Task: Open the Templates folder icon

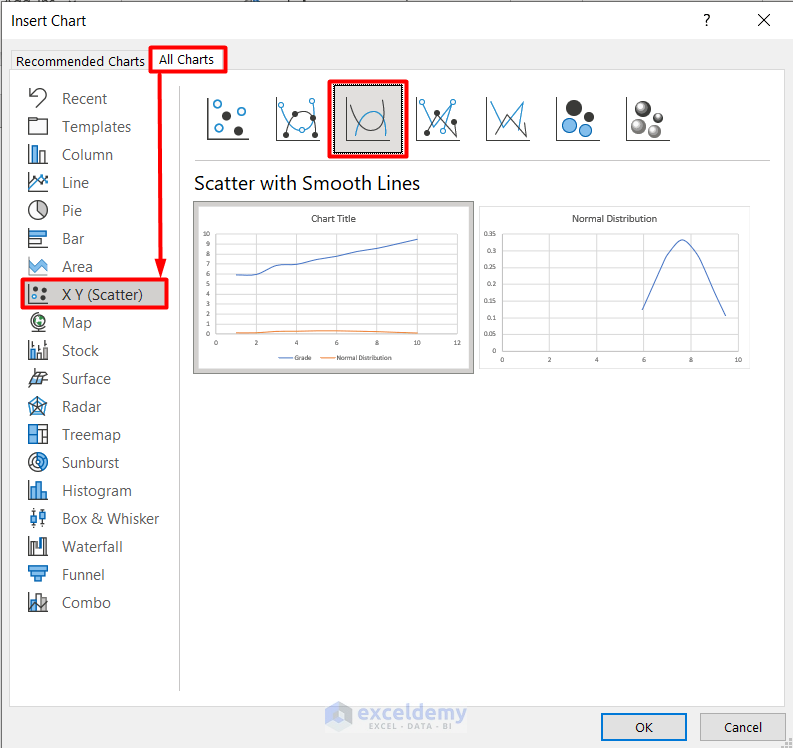Action: point(38,126)
